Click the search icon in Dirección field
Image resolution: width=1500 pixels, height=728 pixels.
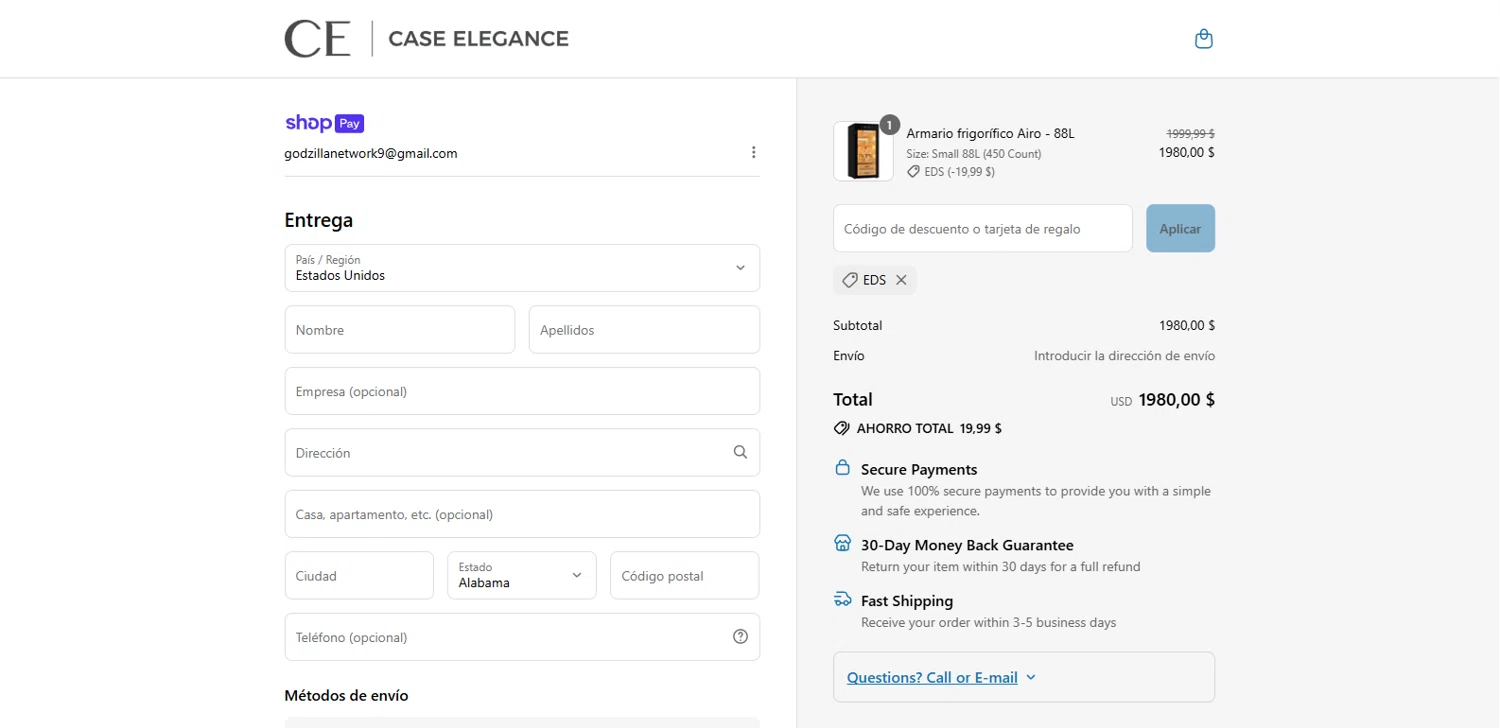(740, 452)
